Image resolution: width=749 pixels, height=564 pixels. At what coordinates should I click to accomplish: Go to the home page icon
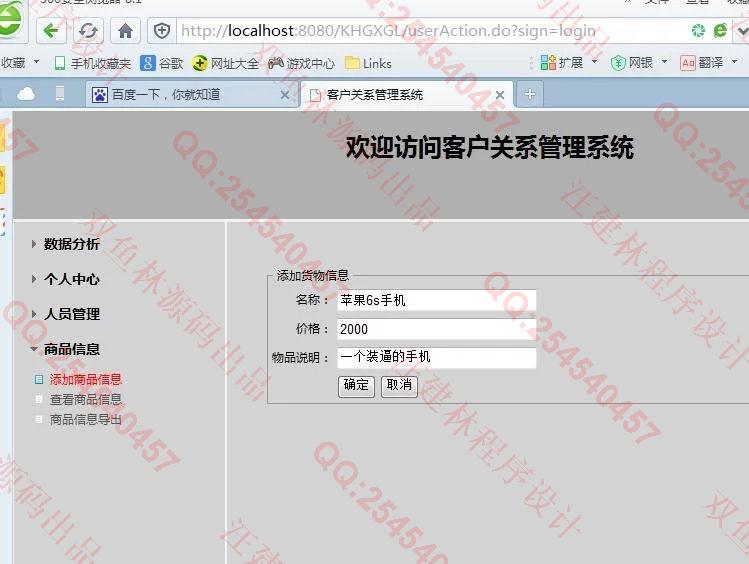(126, 31)
